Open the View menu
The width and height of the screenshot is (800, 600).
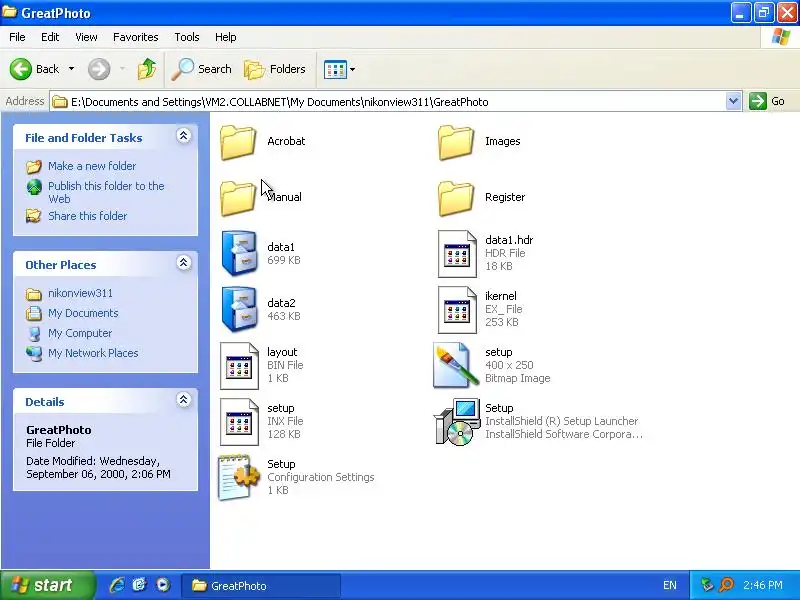point(86,37)
